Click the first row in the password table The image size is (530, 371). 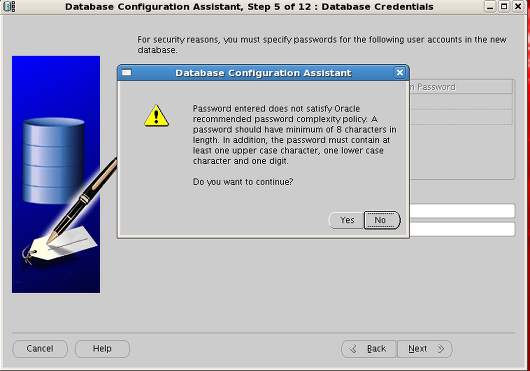click(x=461, y=101)
